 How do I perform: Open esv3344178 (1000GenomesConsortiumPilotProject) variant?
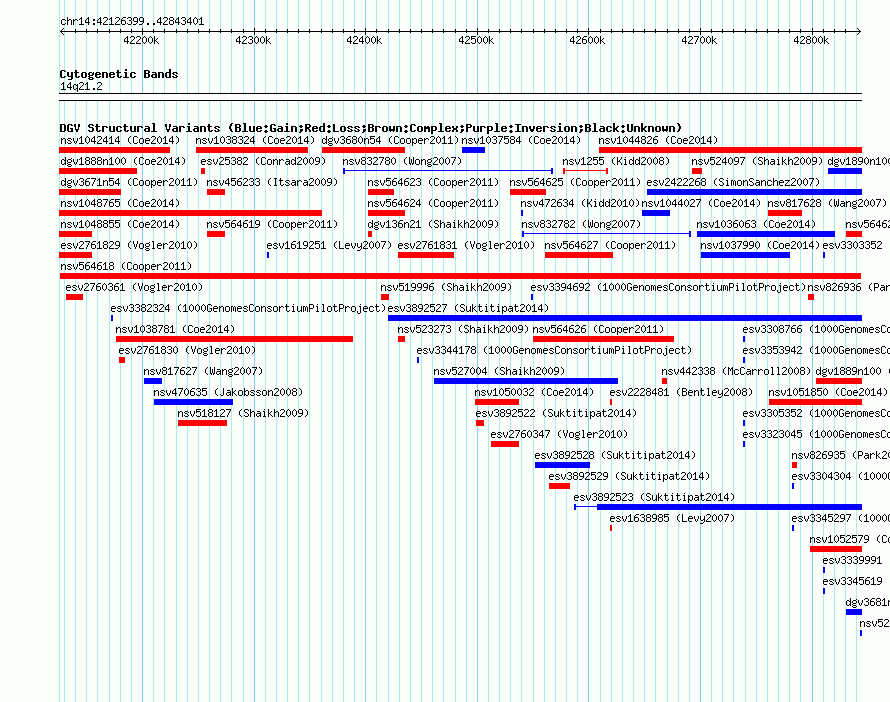[554, 350]
